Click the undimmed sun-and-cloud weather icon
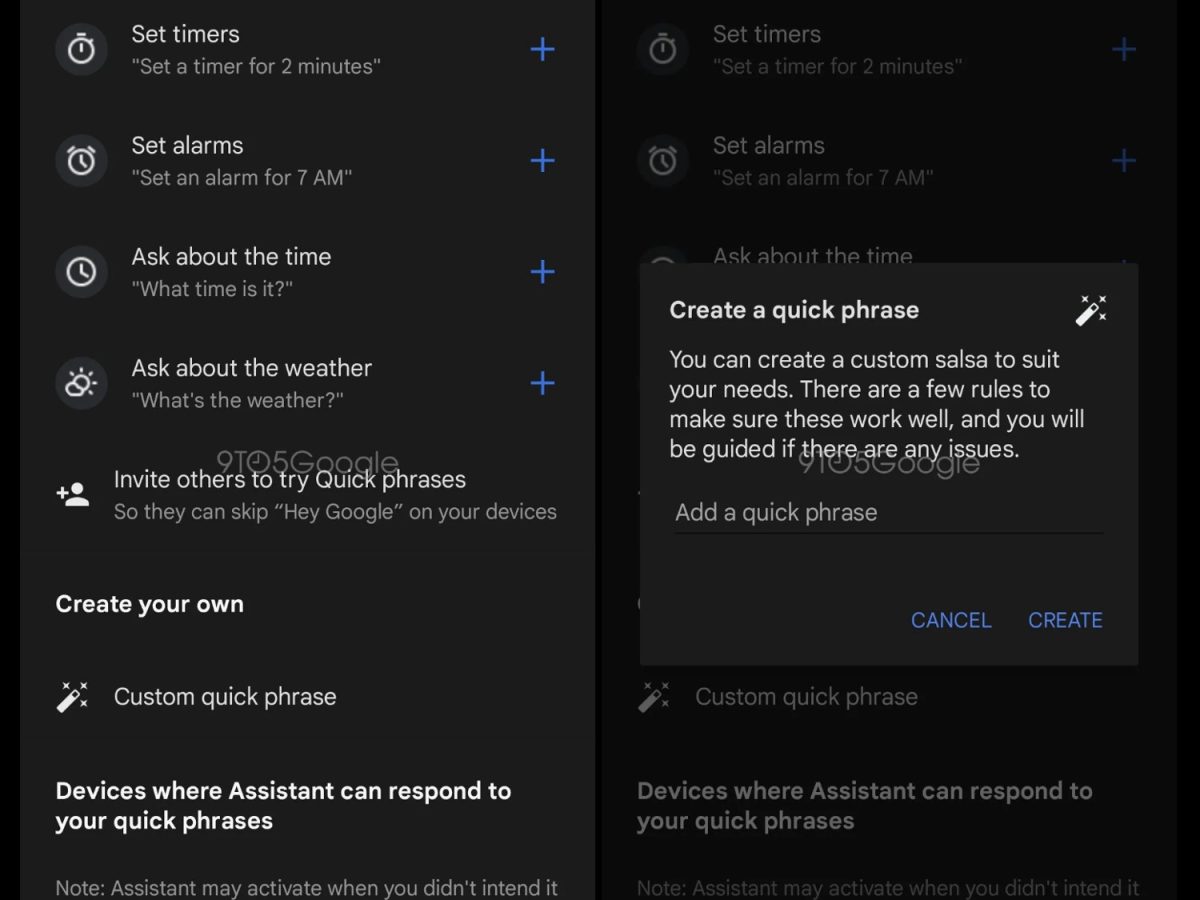The height and width of the screenshot is (900, 1200). pos(81,383)
